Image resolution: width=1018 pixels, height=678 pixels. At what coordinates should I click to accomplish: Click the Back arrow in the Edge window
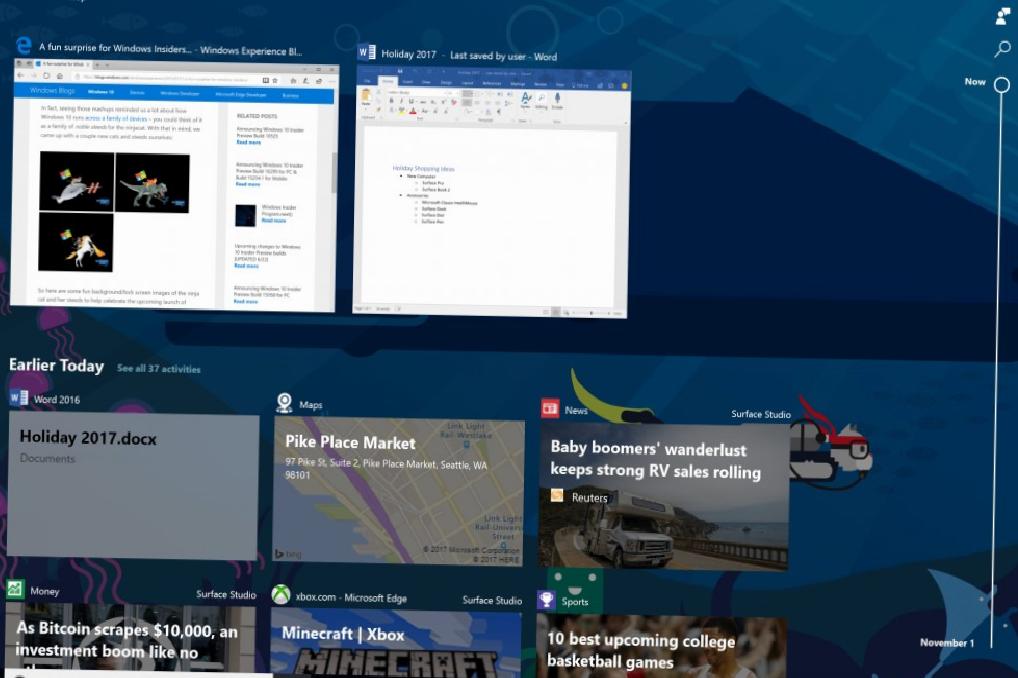[21, 77]
